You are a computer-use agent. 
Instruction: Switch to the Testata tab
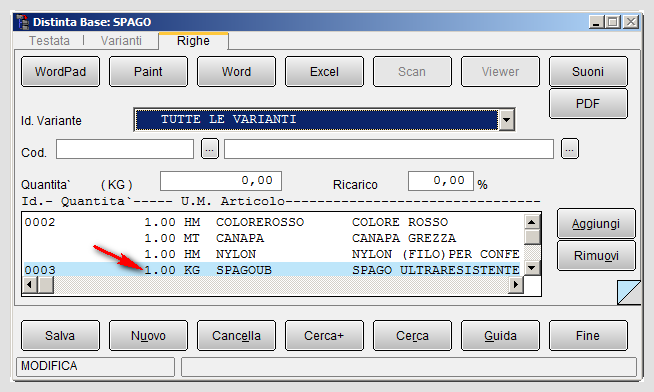[x=49, y=41]
